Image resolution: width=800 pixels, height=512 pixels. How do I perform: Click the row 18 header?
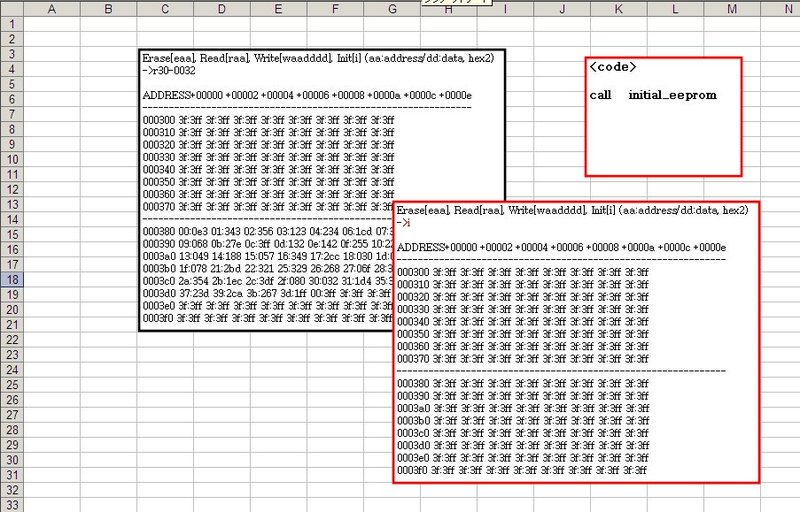click(10, 280)
